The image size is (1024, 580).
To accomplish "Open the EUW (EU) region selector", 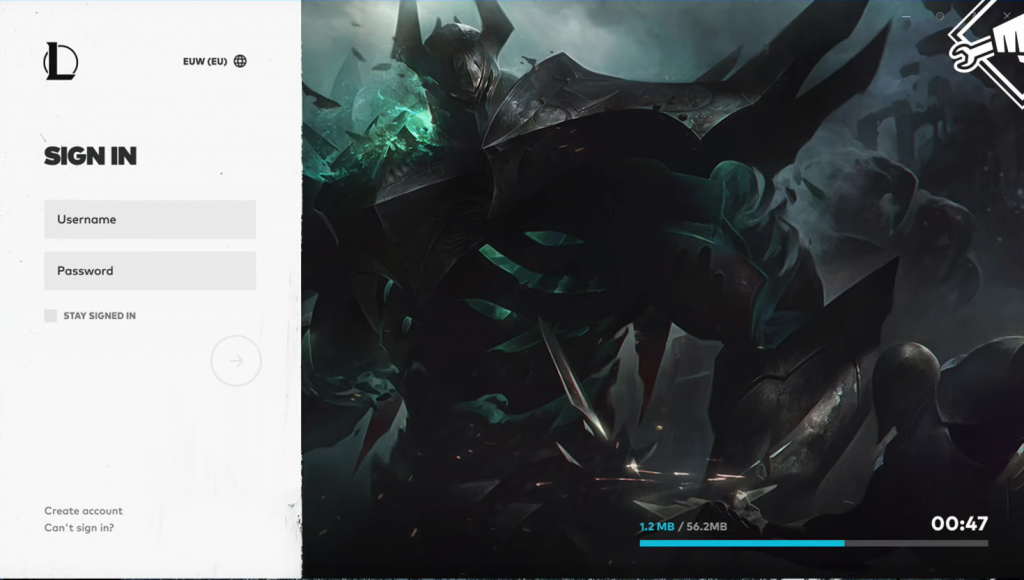I will (x=204, y=61).
